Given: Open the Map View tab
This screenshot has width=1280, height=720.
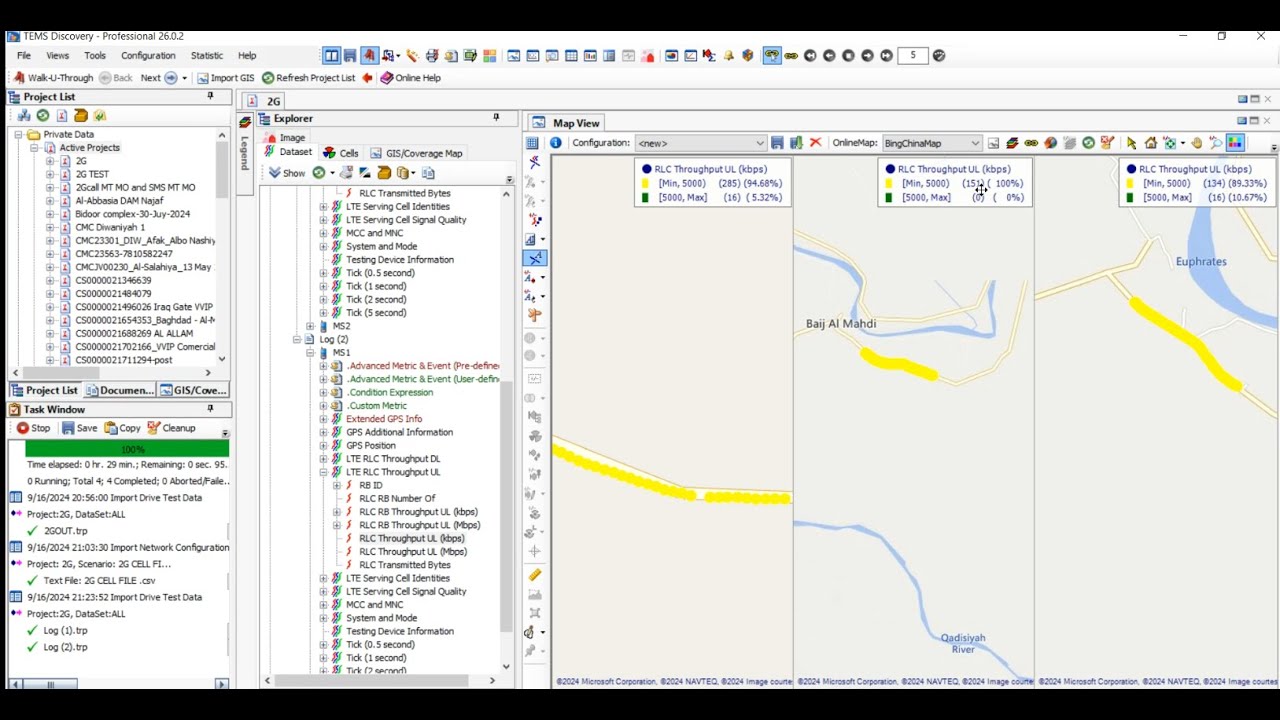Looking at the screenshot, I should coord(567,123).
